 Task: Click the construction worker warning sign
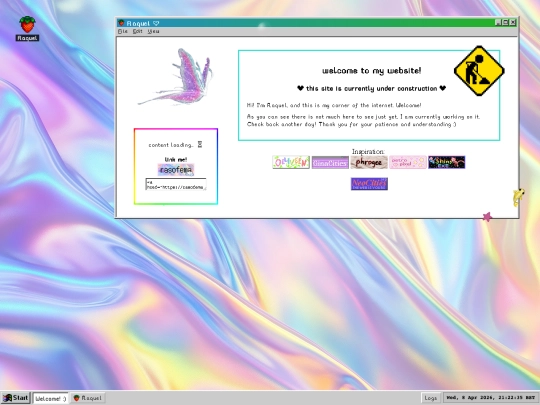coord(479,71)
